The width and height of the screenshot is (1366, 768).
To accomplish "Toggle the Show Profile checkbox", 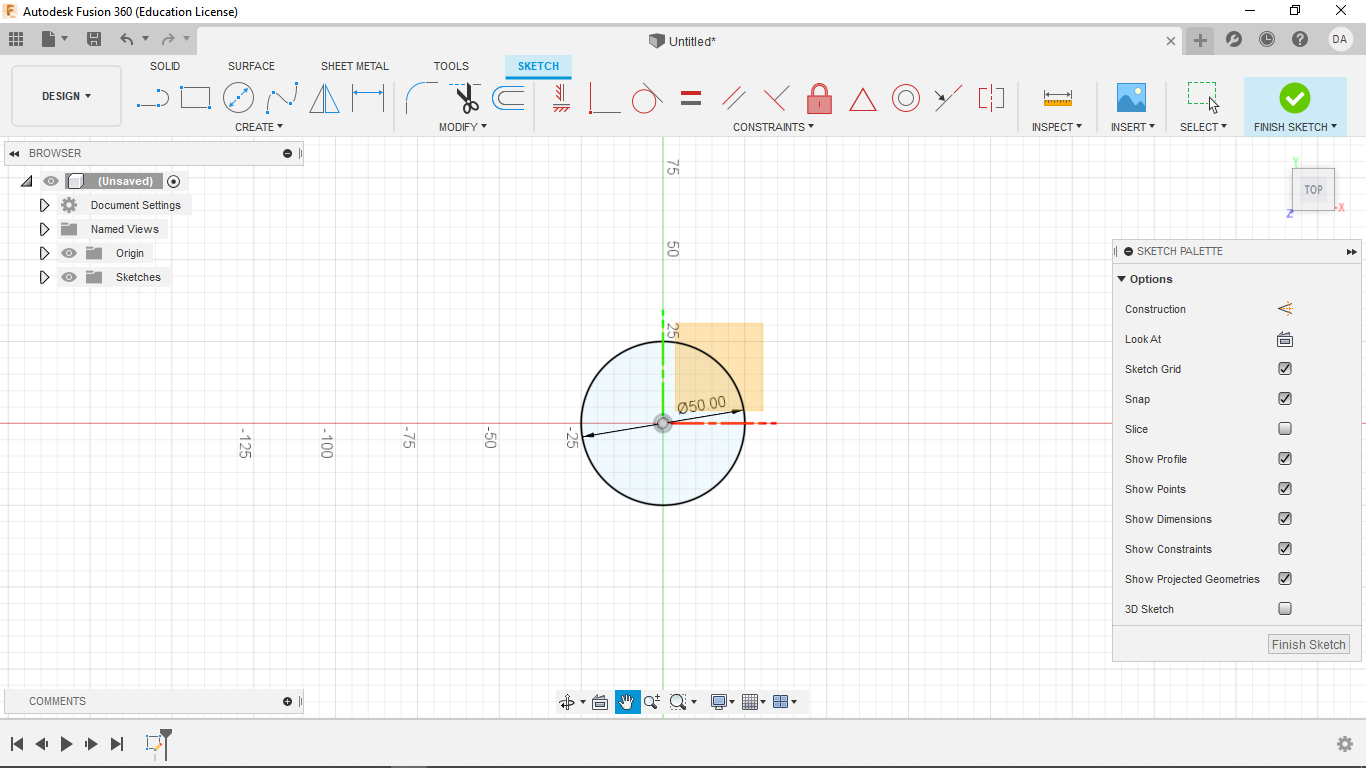I will pyautogui.click(x=1285, y=459).
